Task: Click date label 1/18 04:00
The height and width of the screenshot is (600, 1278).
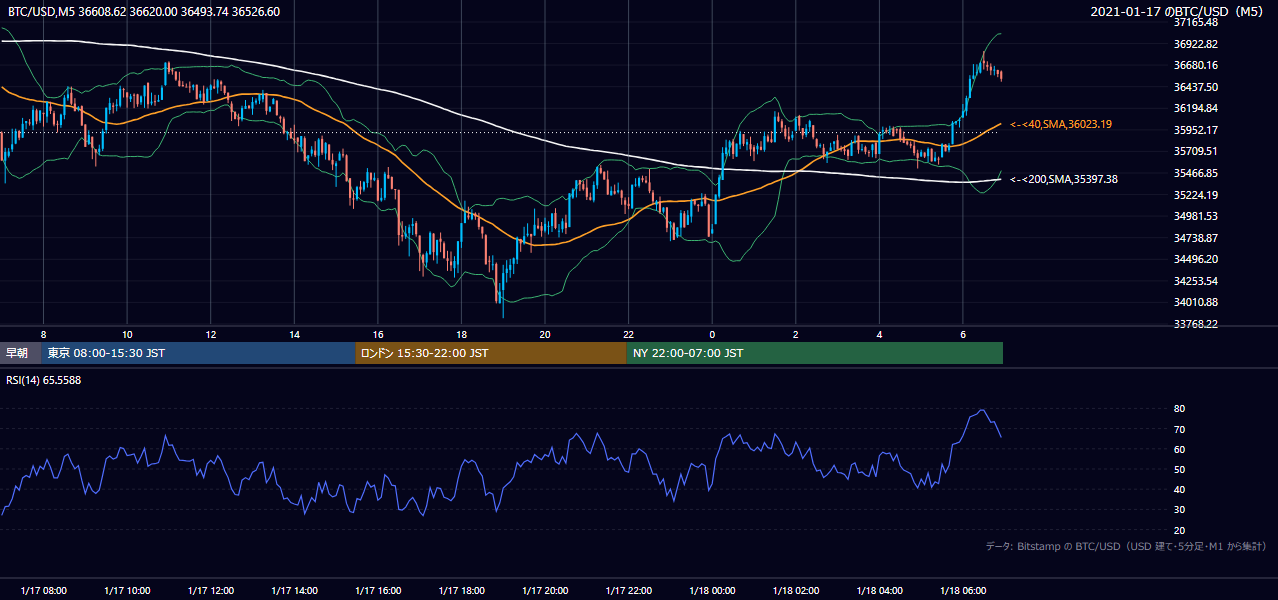Action: (880, 591)
